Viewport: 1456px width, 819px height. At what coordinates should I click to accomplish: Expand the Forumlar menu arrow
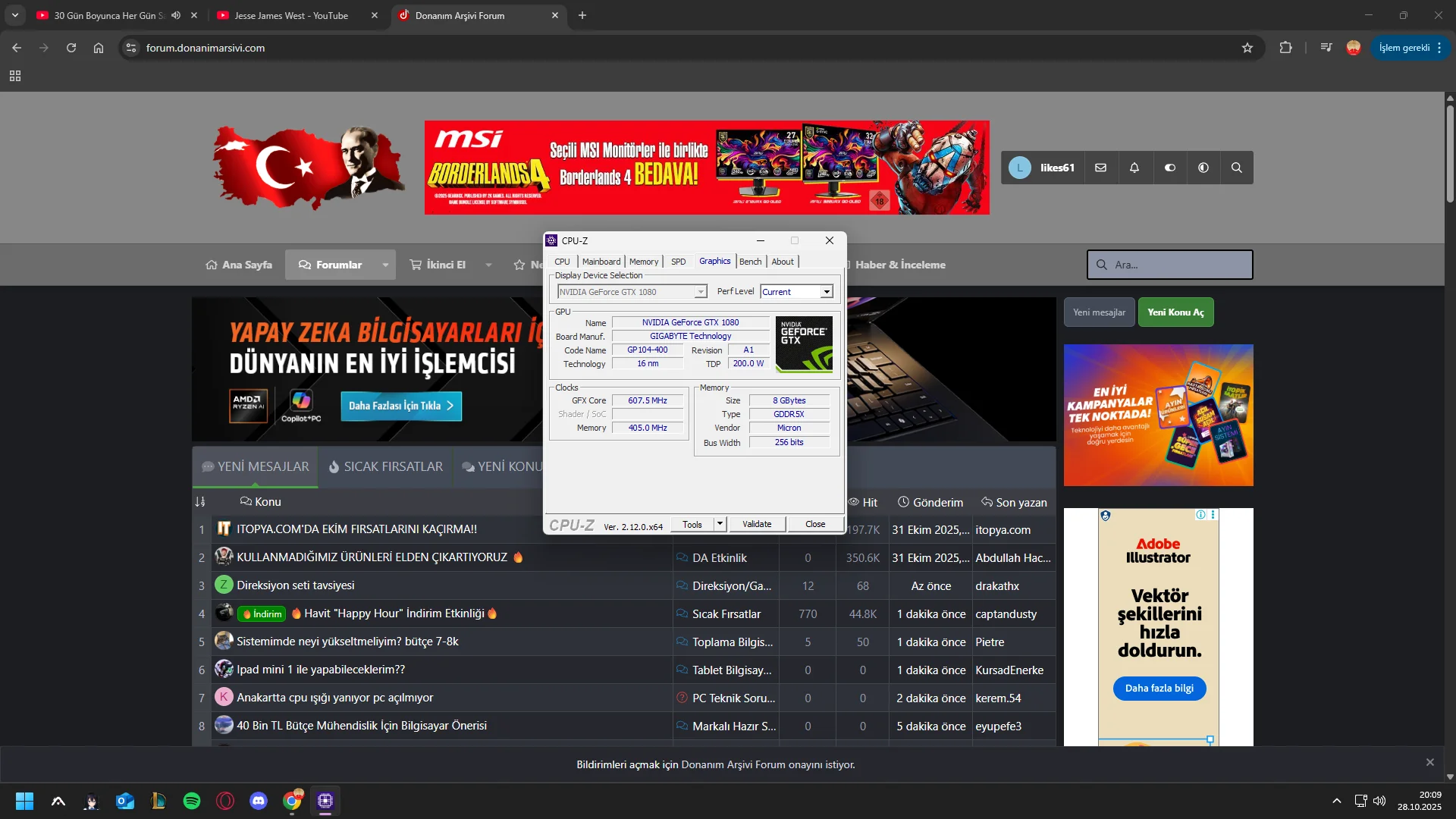coord(385,265)
